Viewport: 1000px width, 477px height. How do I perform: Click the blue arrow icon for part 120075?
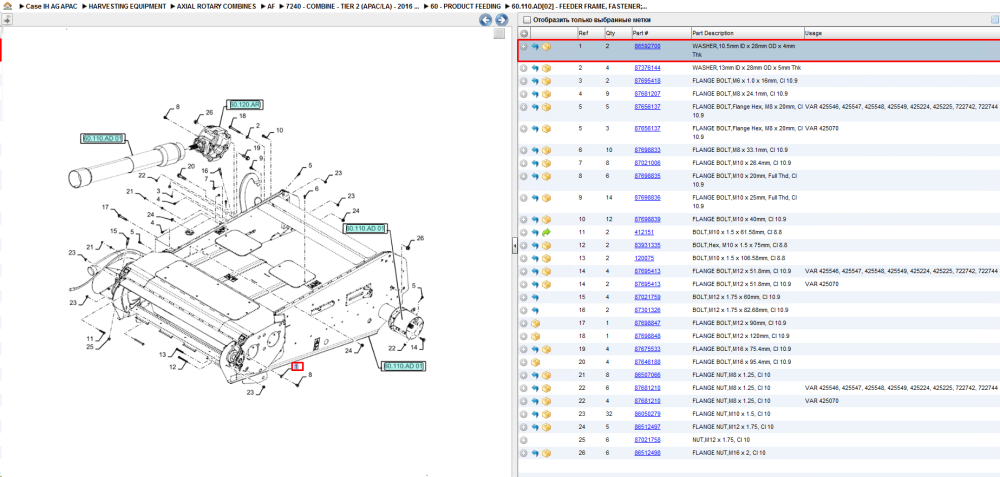point(535,258)
